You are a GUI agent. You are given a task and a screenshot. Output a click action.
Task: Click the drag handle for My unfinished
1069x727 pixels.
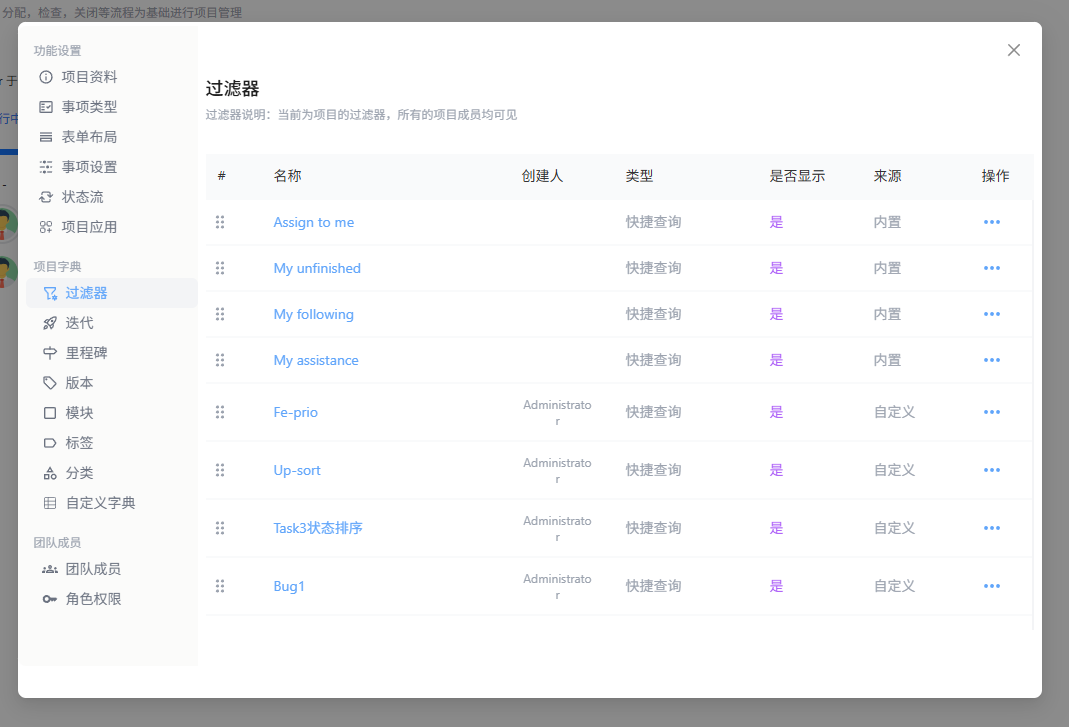[220, 268]
